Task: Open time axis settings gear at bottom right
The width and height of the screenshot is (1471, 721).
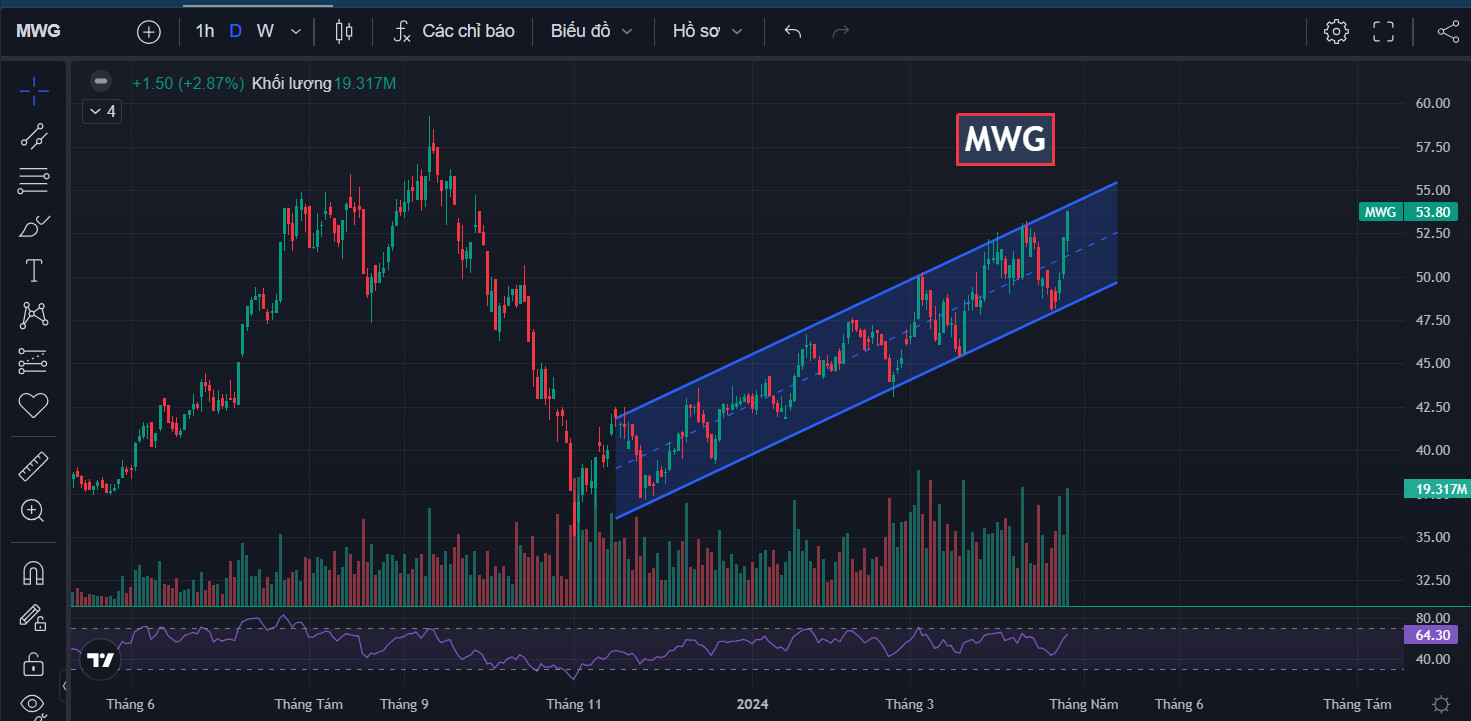Action: [x=1441, y=704]
